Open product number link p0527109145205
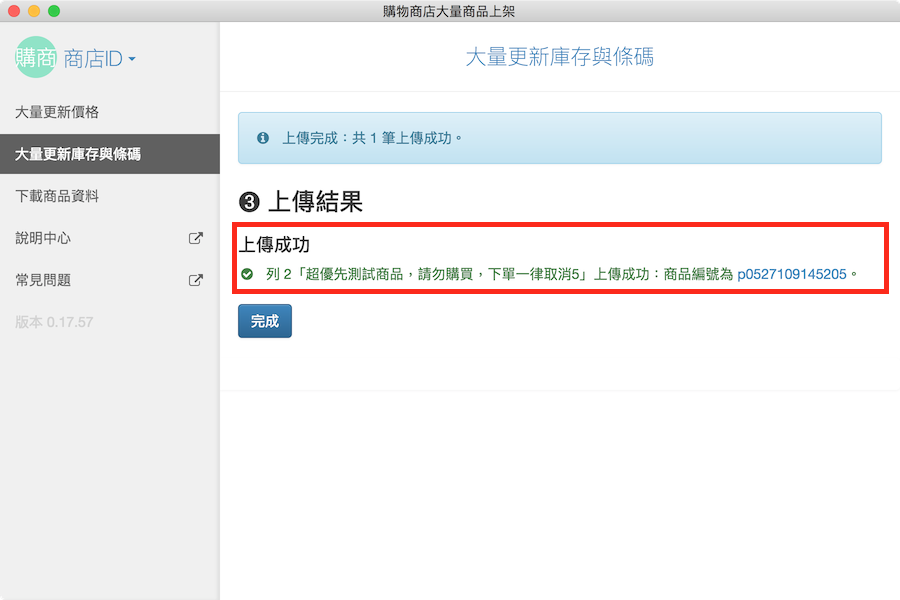900x600 pixels. tap(792, 274)
